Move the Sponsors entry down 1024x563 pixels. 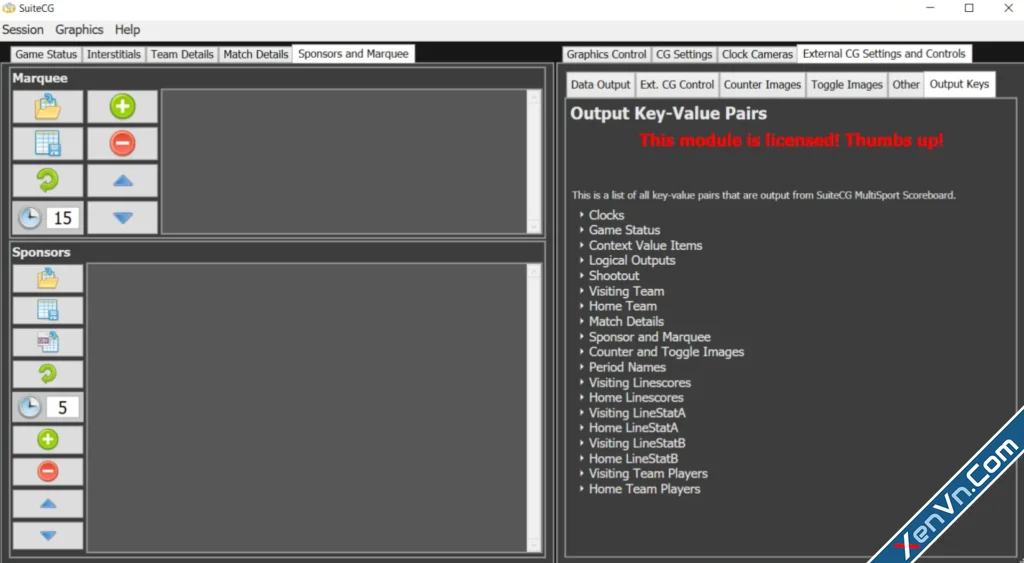(48, 536)
